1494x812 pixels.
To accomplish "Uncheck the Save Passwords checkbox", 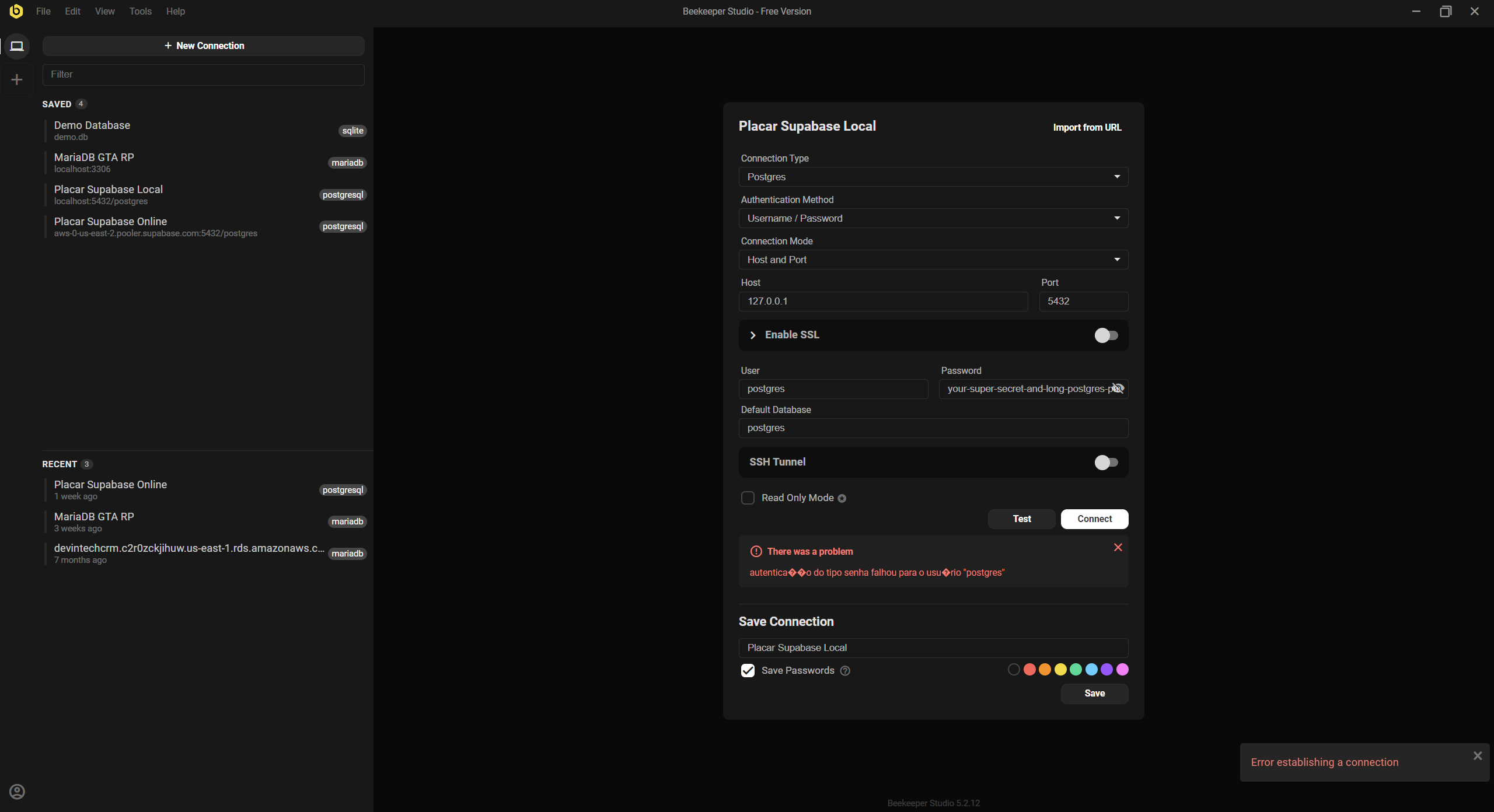I will pos(748,670).
